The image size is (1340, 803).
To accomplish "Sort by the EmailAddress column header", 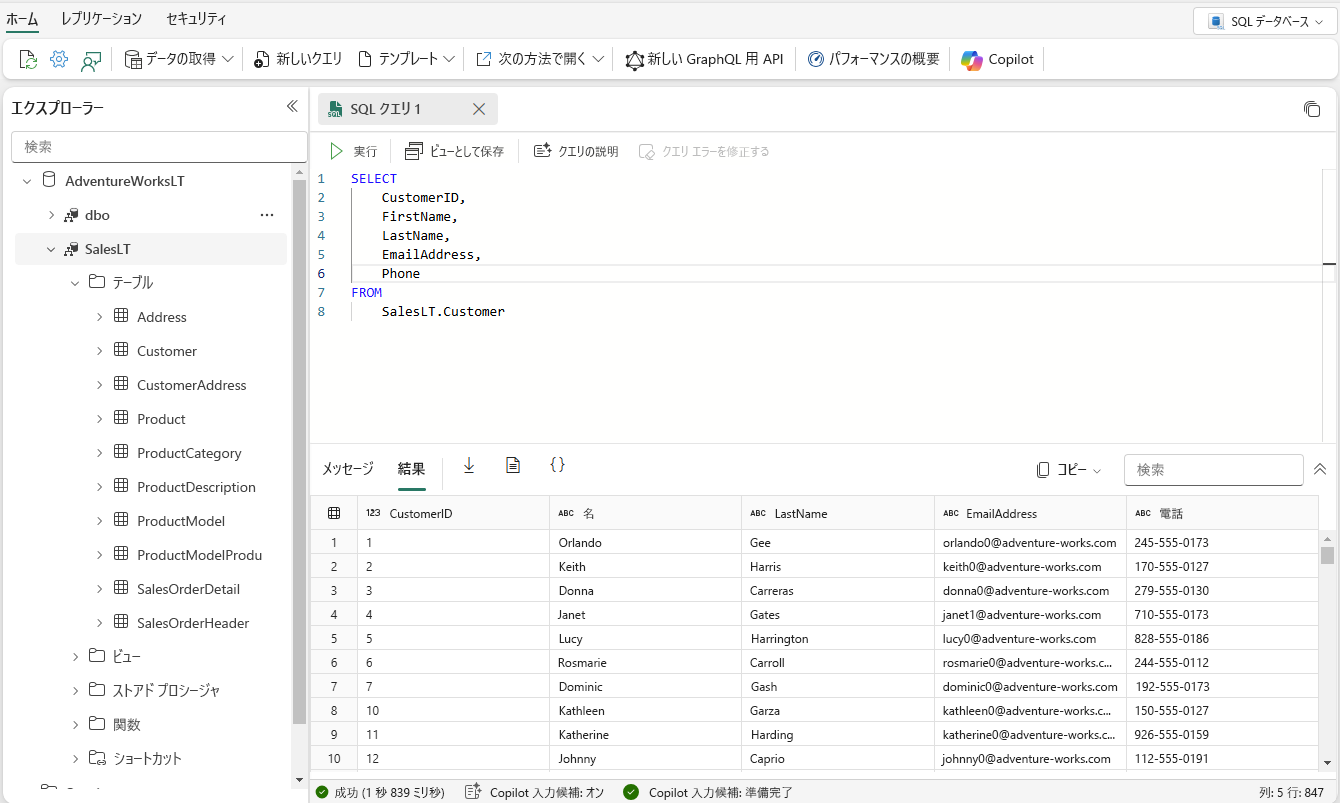I will click(1030, 513).
